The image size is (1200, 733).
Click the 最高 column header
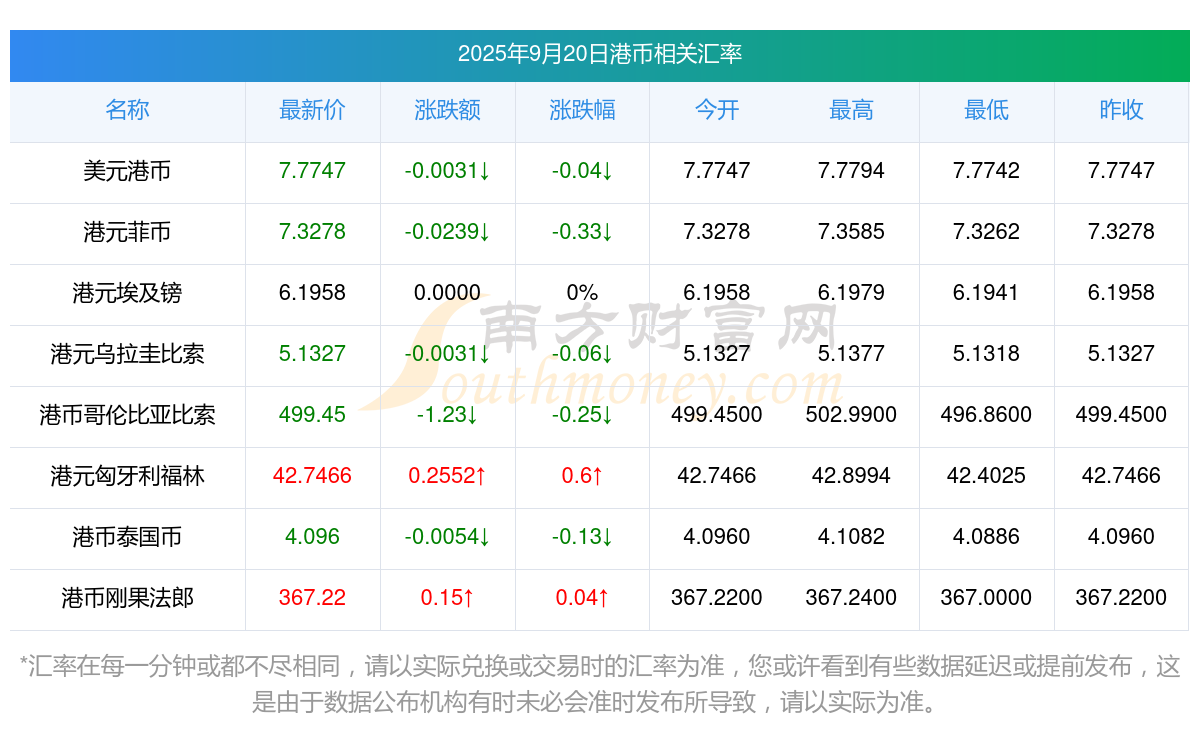[852, 110]
